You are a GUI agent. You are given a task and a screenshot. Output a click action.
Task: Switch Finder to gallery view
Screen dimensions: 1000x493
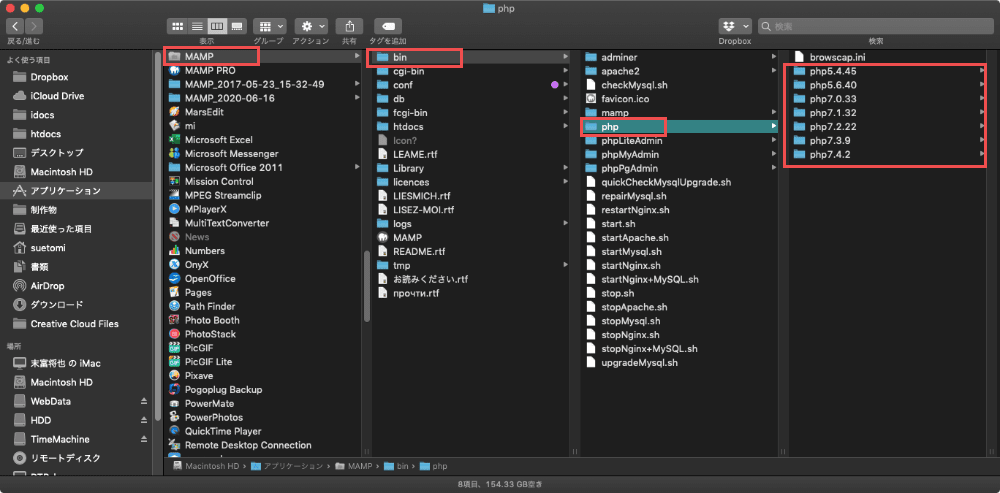click(237, 26)
